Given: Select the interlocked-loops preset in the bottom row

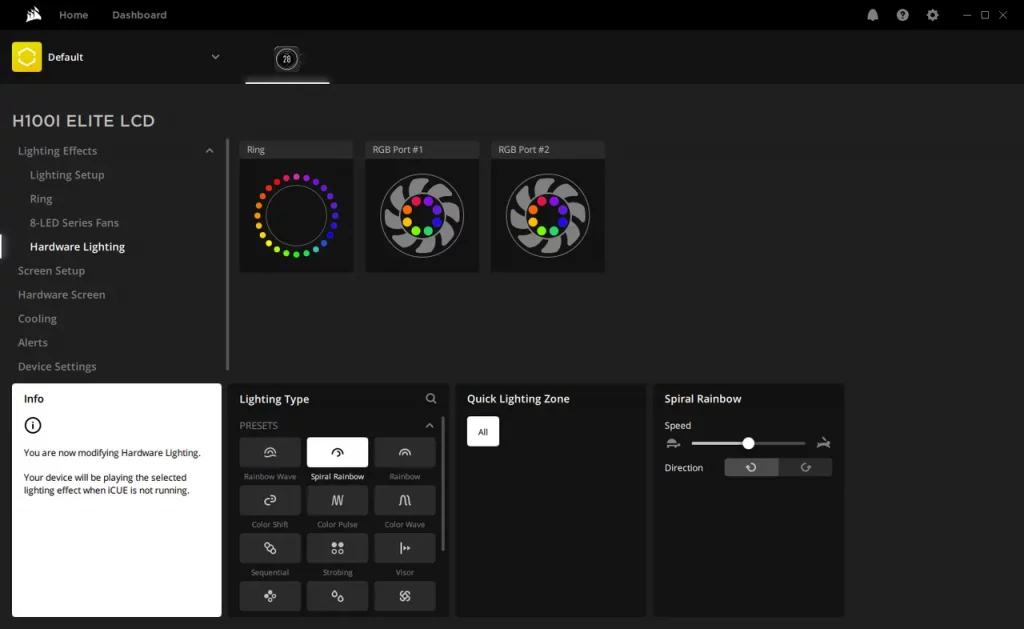Looking at the screenshot, I should [x=405, y=596].
